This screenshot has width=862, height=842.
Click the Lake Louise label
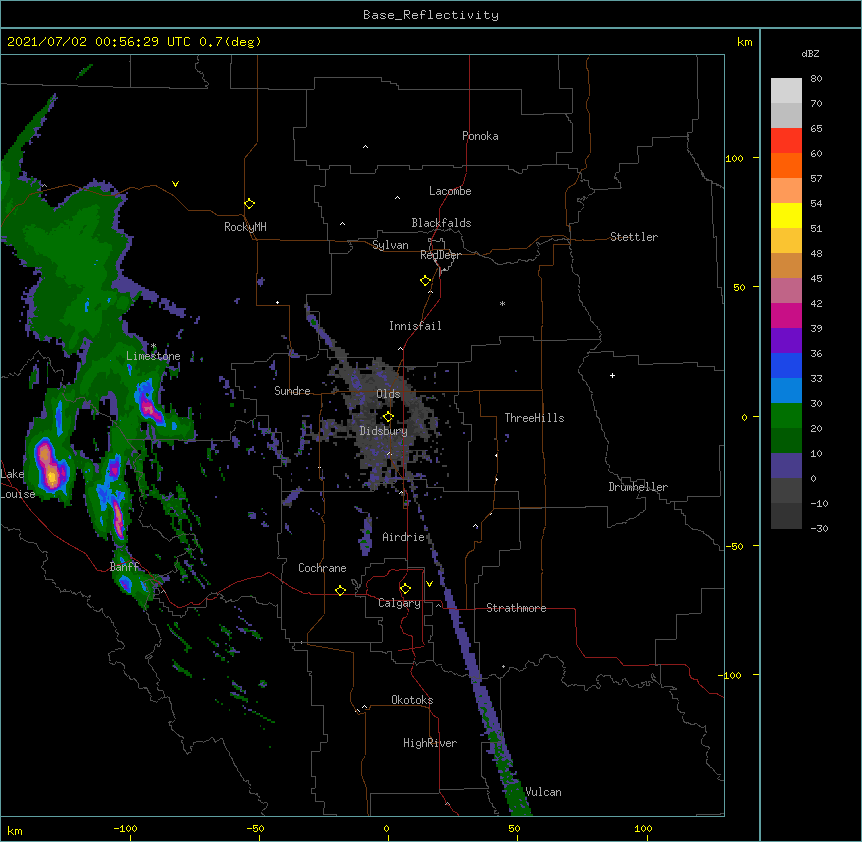click(x=16, y=484)
